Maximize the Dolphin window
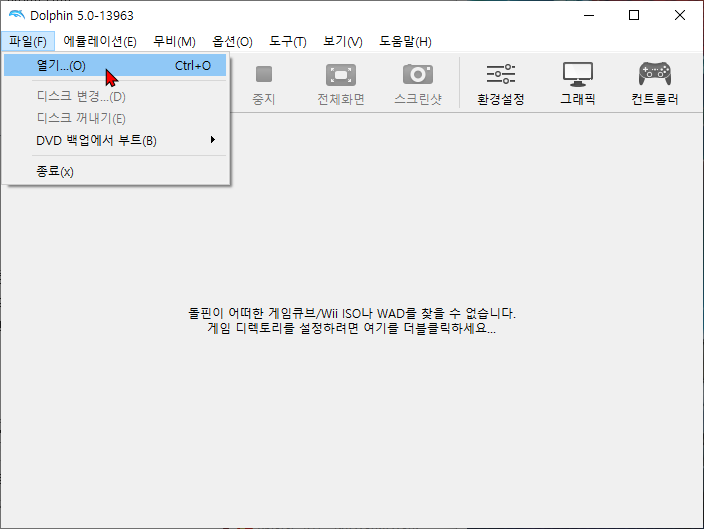The height and width of the screenshot is (529, 704). click(634, 15)
